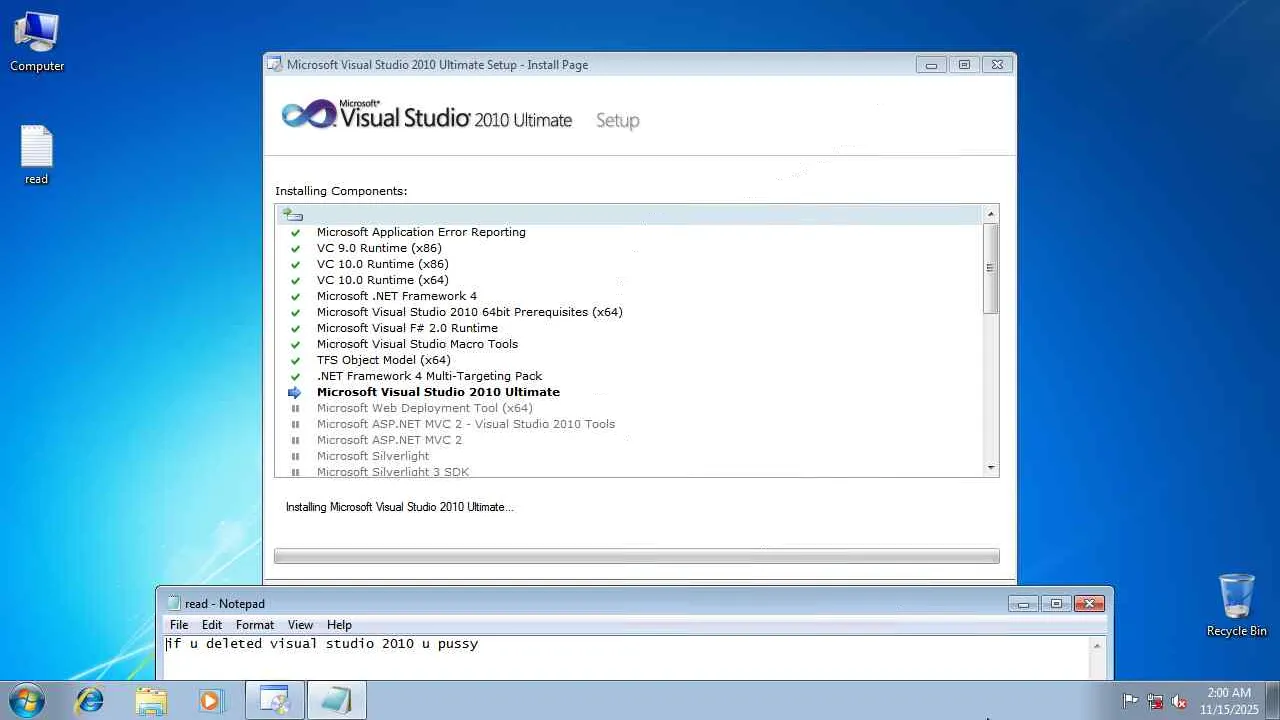
Task: Close the read - Notepad window
Action: (1089, 604)
